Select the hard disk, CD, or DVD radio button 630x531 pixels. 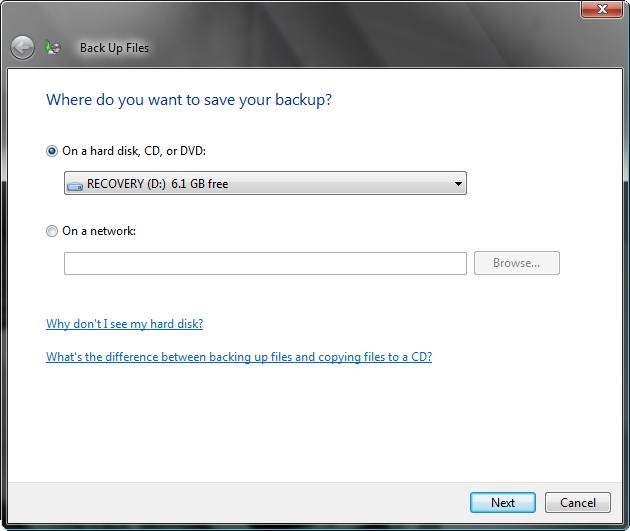click(x=52, y=151)
